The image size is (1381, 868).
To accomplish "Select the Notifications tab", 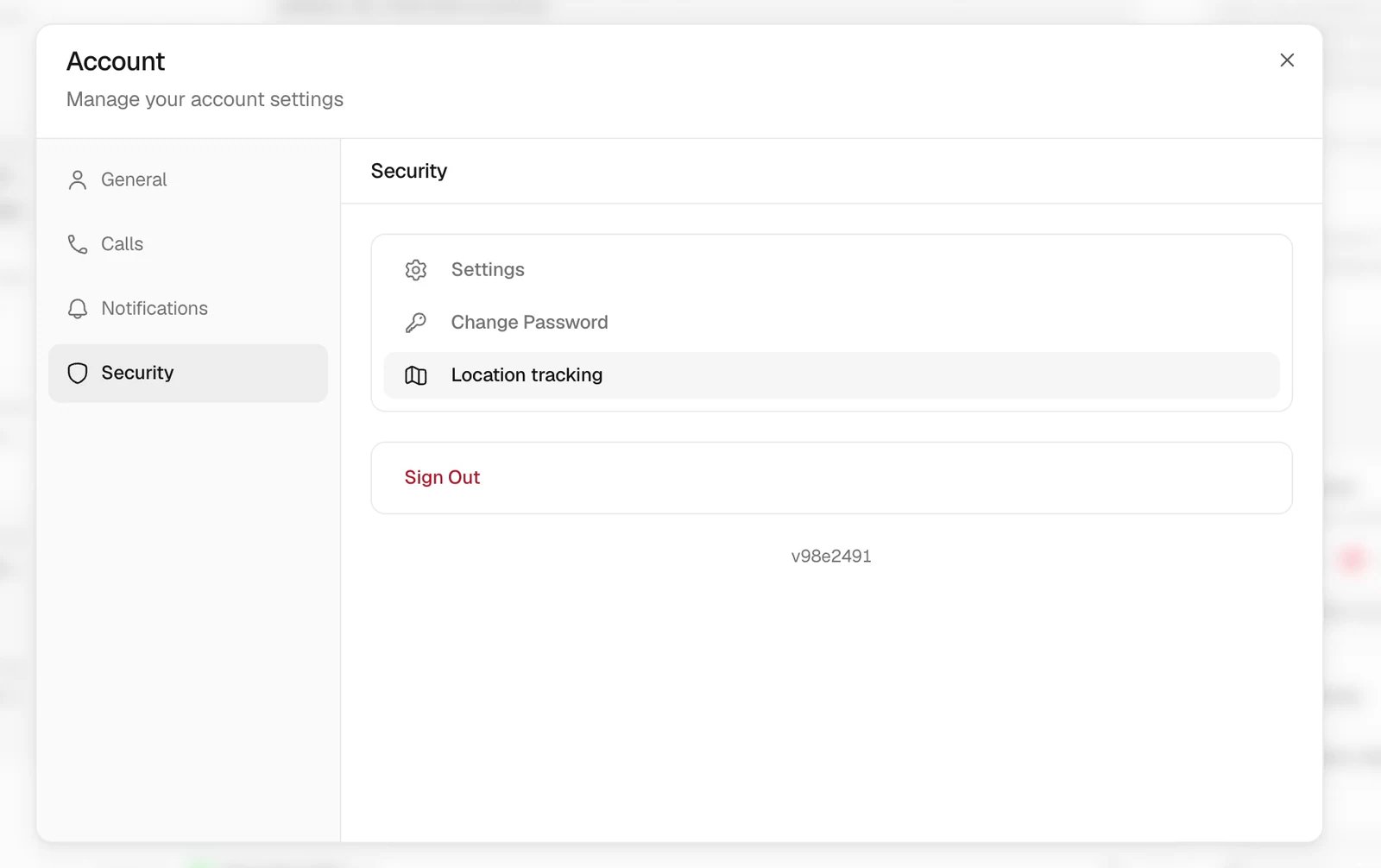I will pos(188,309).
